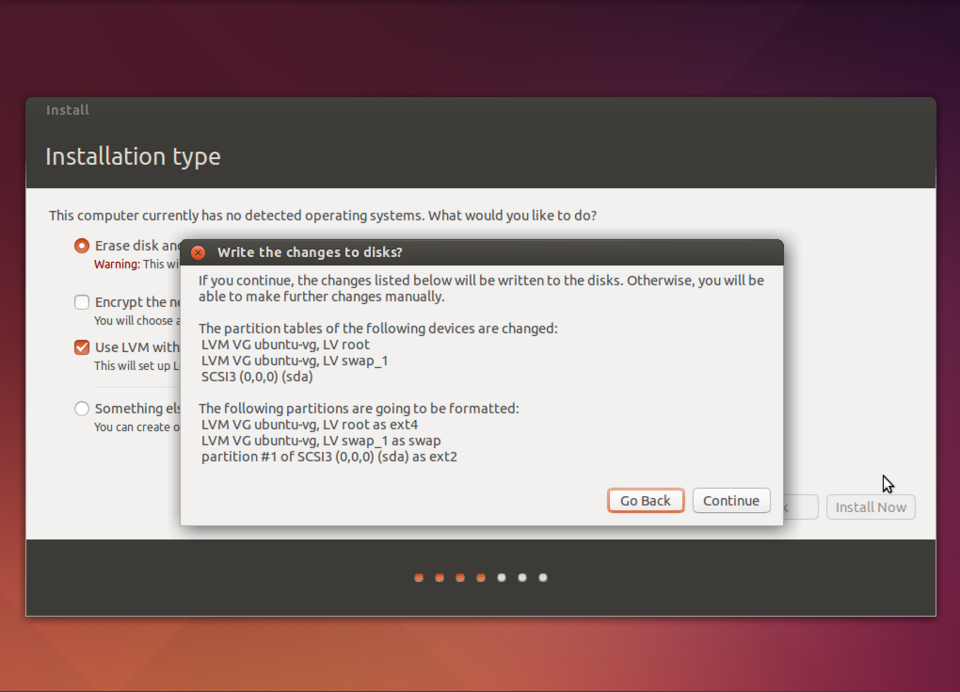Click "Go Back" in the dialog
Screen dimensions: 960x692
pyautogui.click(x=645, y=500)
